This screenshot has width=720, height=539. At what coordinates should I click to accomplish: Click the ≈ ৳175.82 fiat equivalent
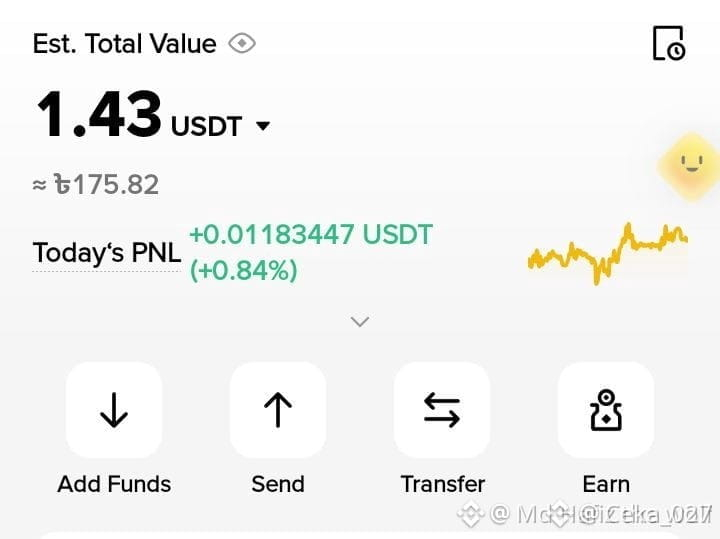(96, 185)
